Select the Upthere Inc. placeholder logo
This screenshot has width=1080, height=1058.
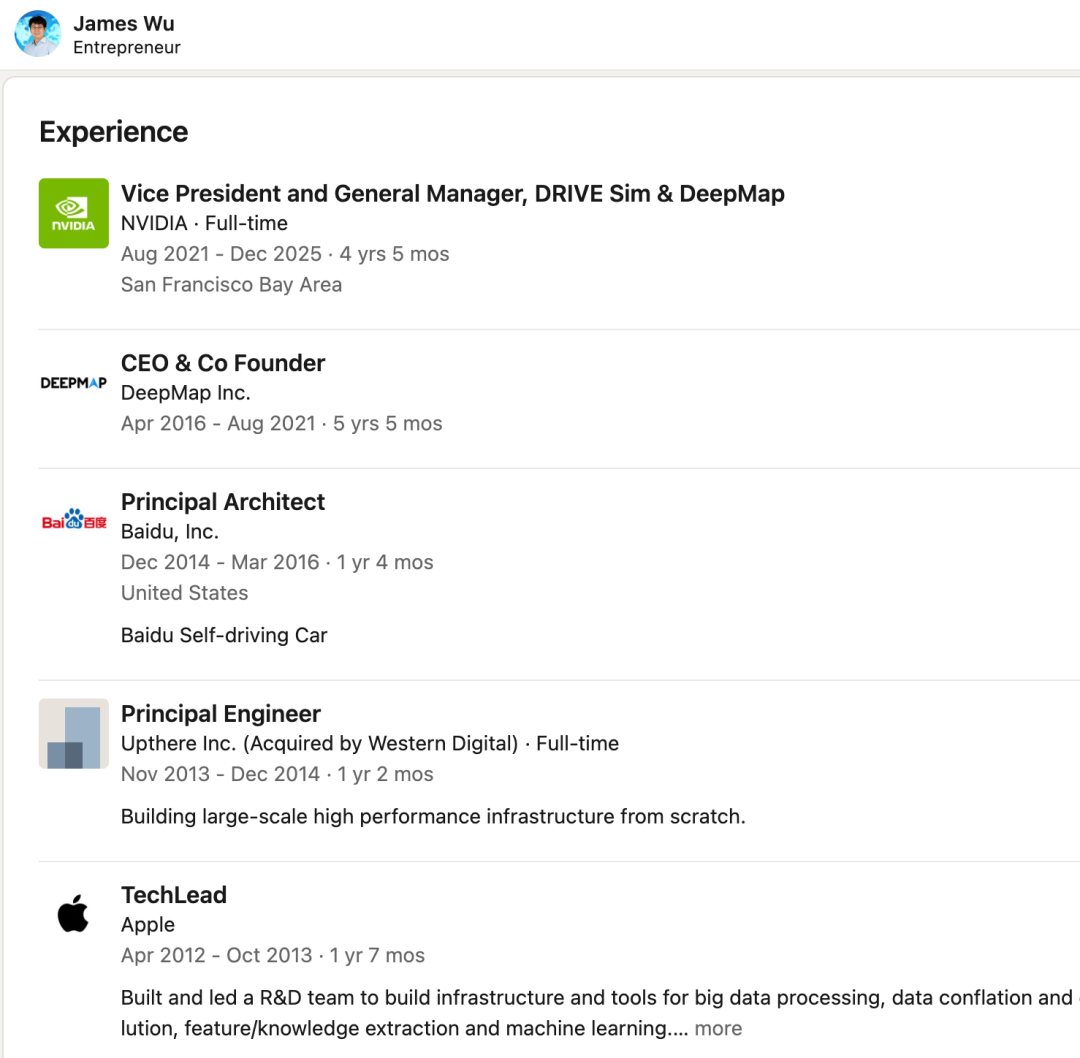pos(73,733)
